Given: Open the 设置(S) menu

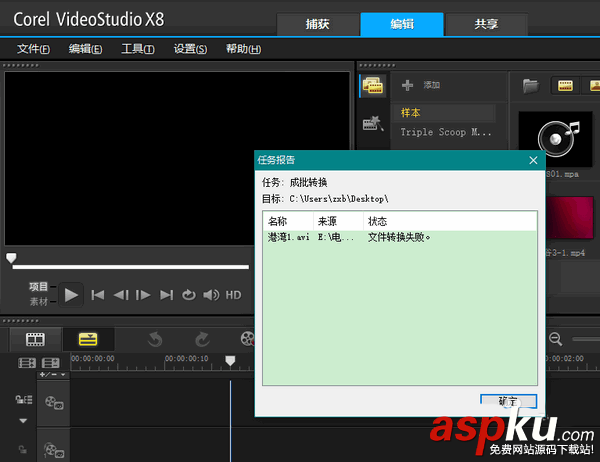Looking at the screenshot, I should tap(190, 49).
